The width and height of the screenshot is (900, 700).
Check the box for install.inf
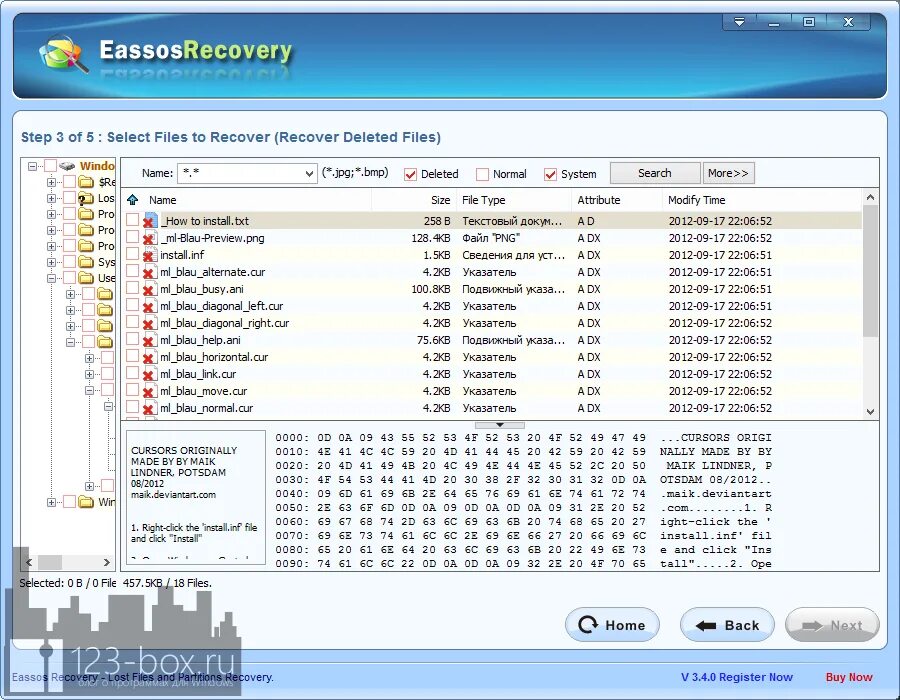(x=133, y=254)
